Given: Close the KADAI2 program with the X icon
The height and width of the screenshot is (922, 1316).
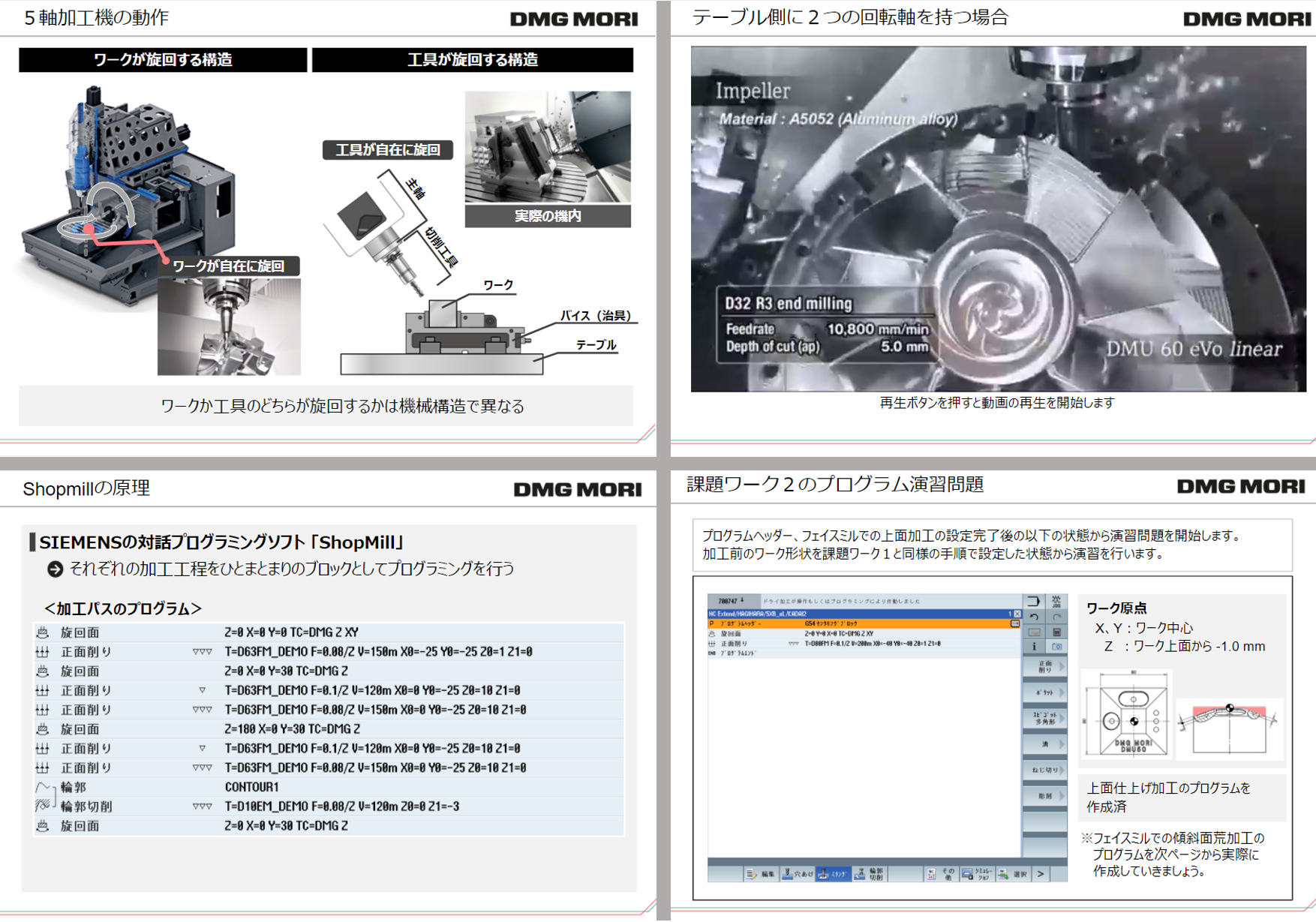Looking at the screenshot, I should (1017, 614).
